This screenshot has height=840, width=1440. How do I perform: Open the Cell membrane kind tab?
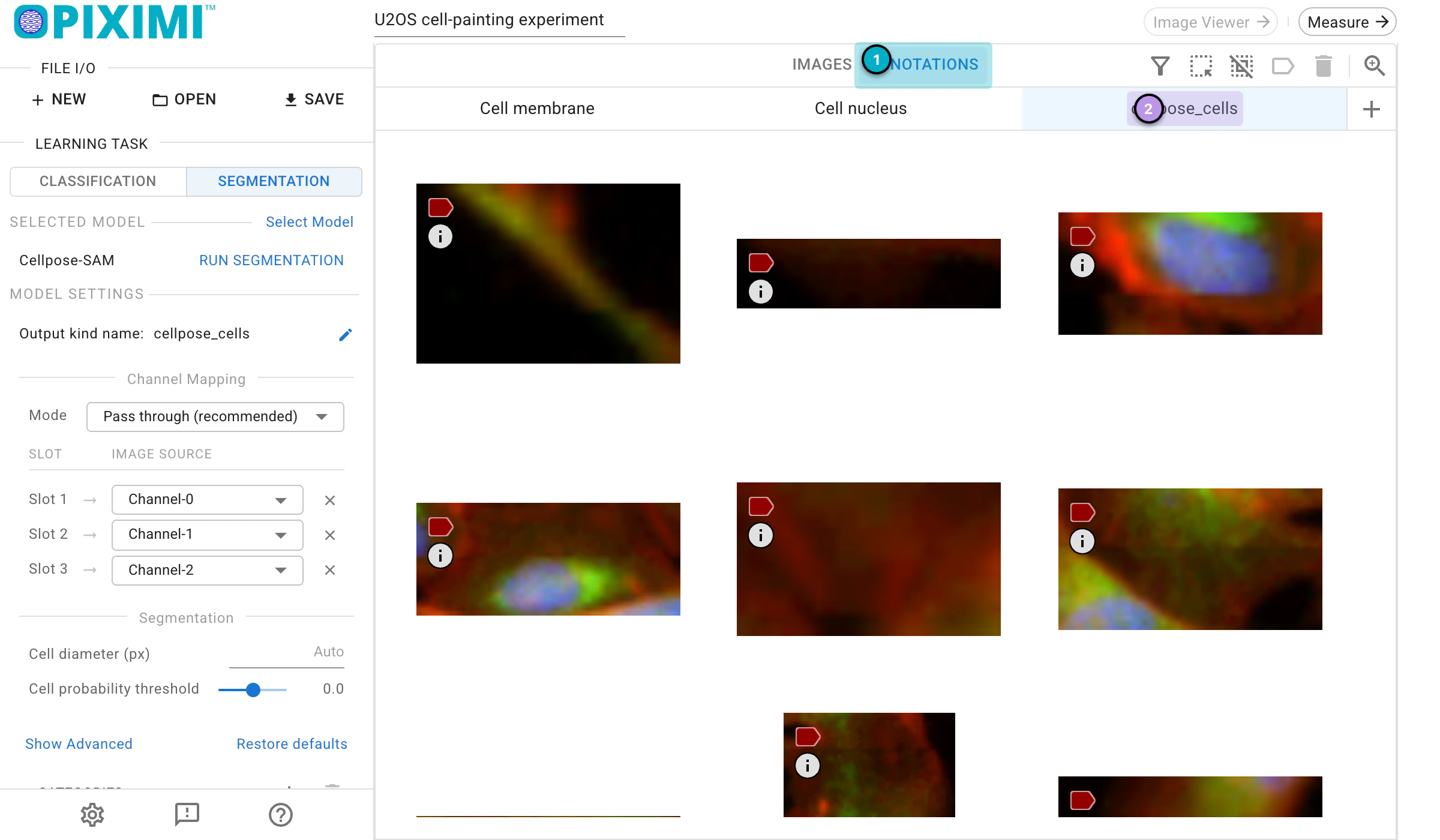click(x=537, y=109)
